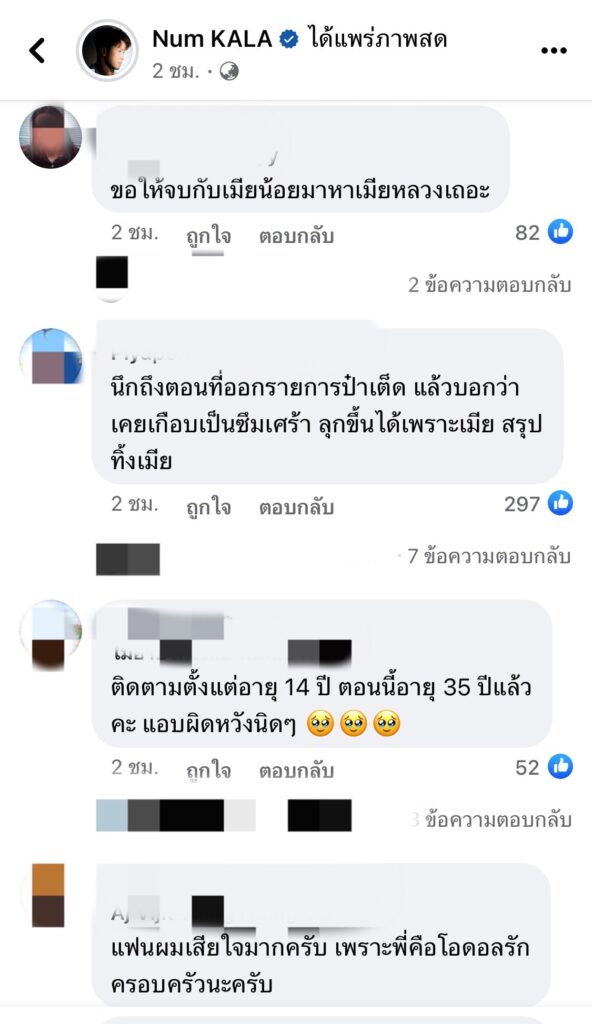Tap the blue verified badge icon

click(x=289, y=40)
